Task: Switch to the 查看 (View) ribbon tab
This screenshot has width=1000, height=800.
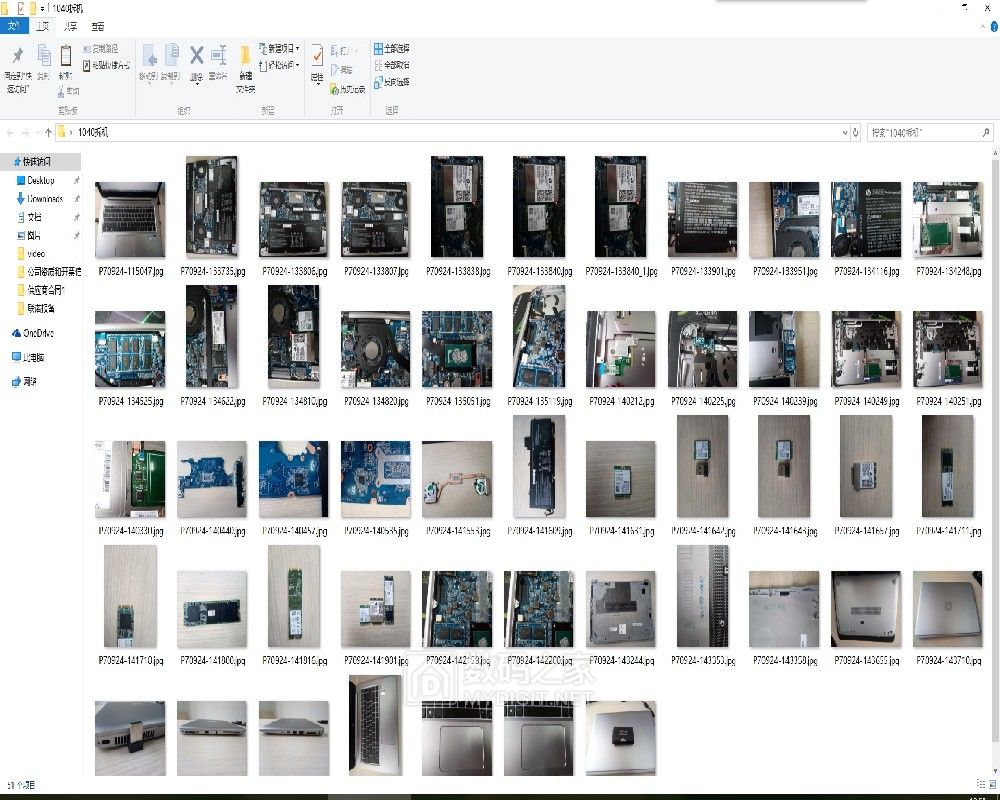Action: tap(97, 26)
